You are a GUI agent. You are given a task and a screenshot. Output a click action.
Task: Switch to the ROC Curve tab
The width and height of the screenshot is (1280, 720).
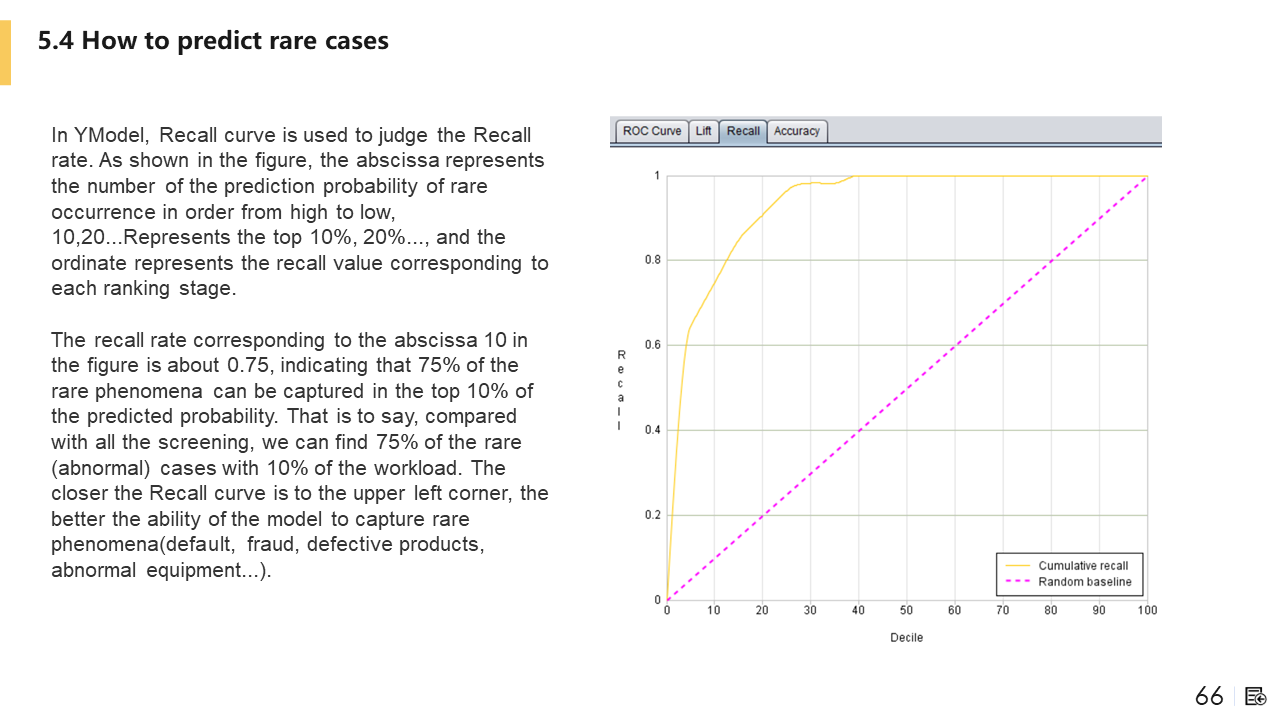pyautogui.click(x=652, y=131)
